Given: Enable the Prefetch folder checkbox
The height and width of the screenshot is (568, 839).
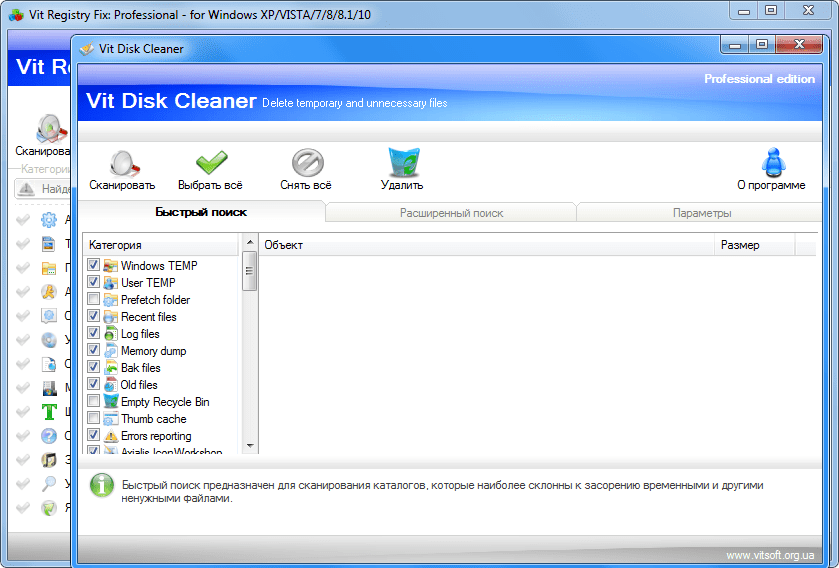Looking at the screenshot, I should [x=94, y=298].
